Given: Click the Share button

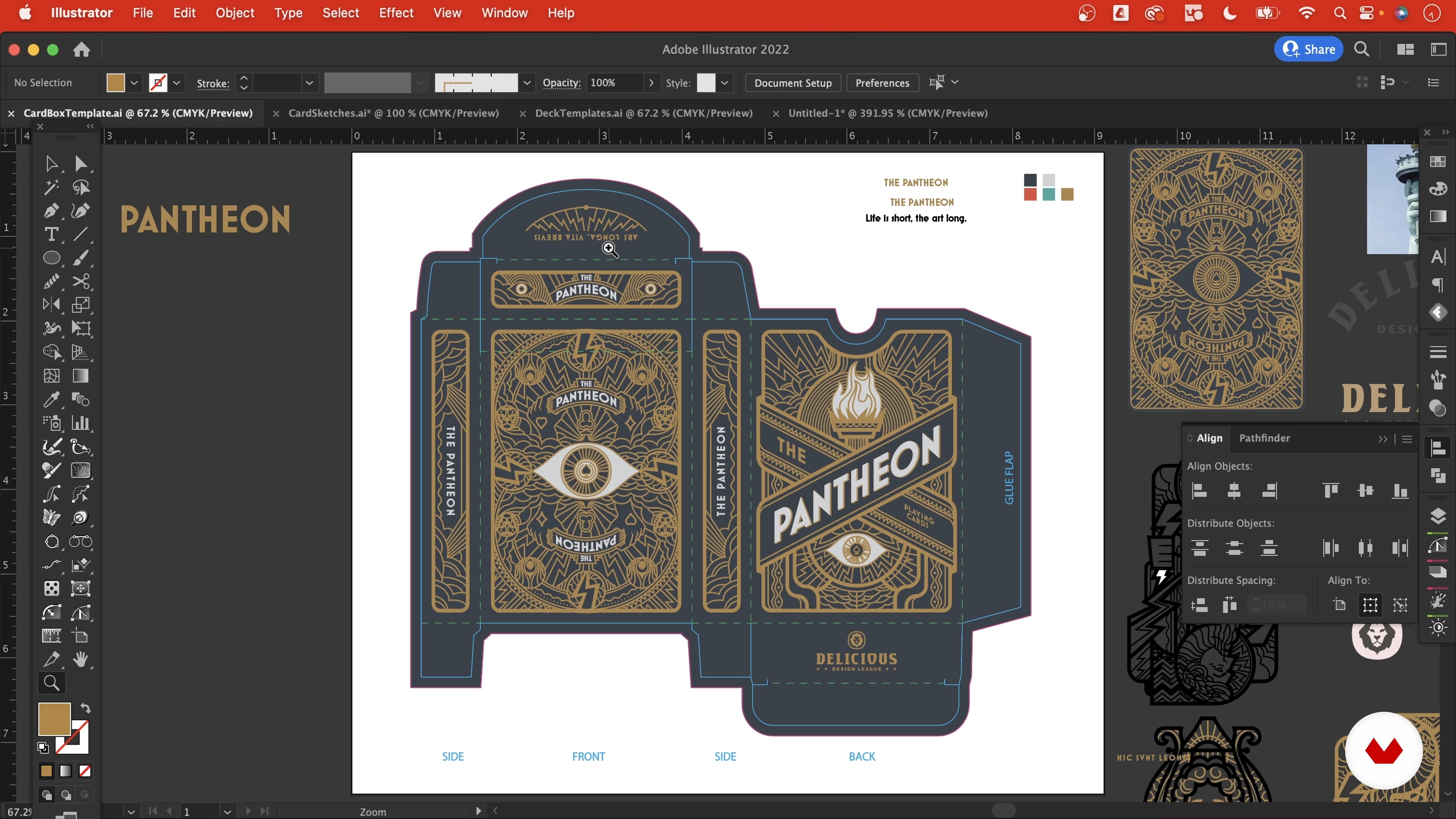Looking at the screenshot, I should (1309, 49).
